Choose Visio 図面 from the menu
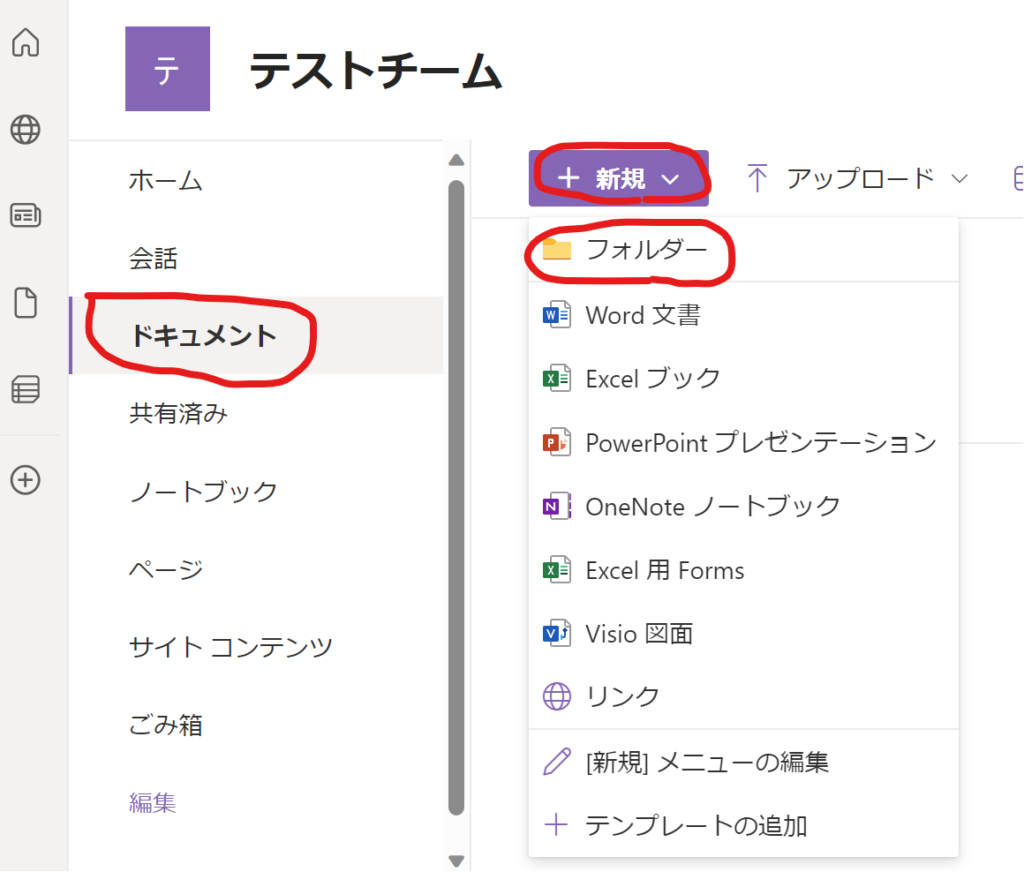The width and height of the screenshot is (1024, 872). (x=638, y=634)
